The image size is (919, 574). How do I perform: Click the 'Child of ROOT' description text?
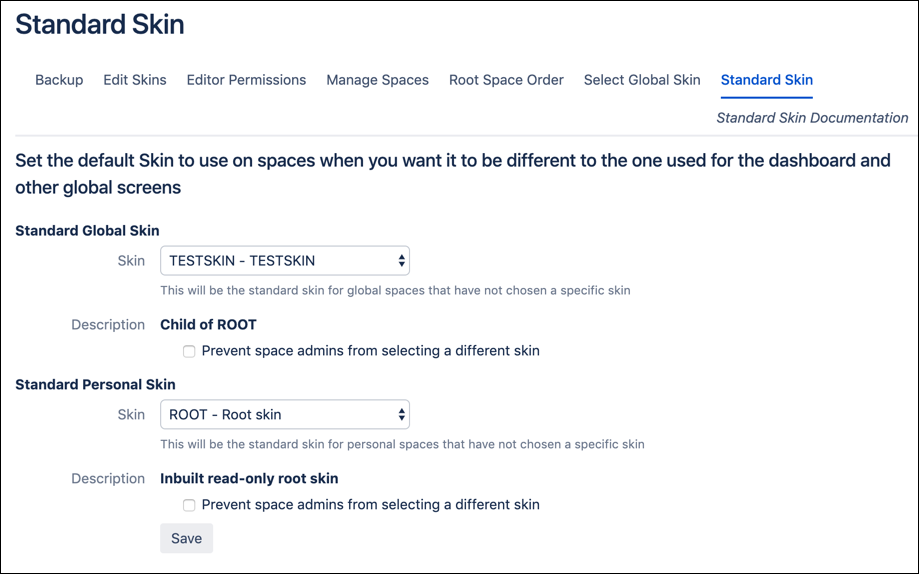click(x=208, y=325)
